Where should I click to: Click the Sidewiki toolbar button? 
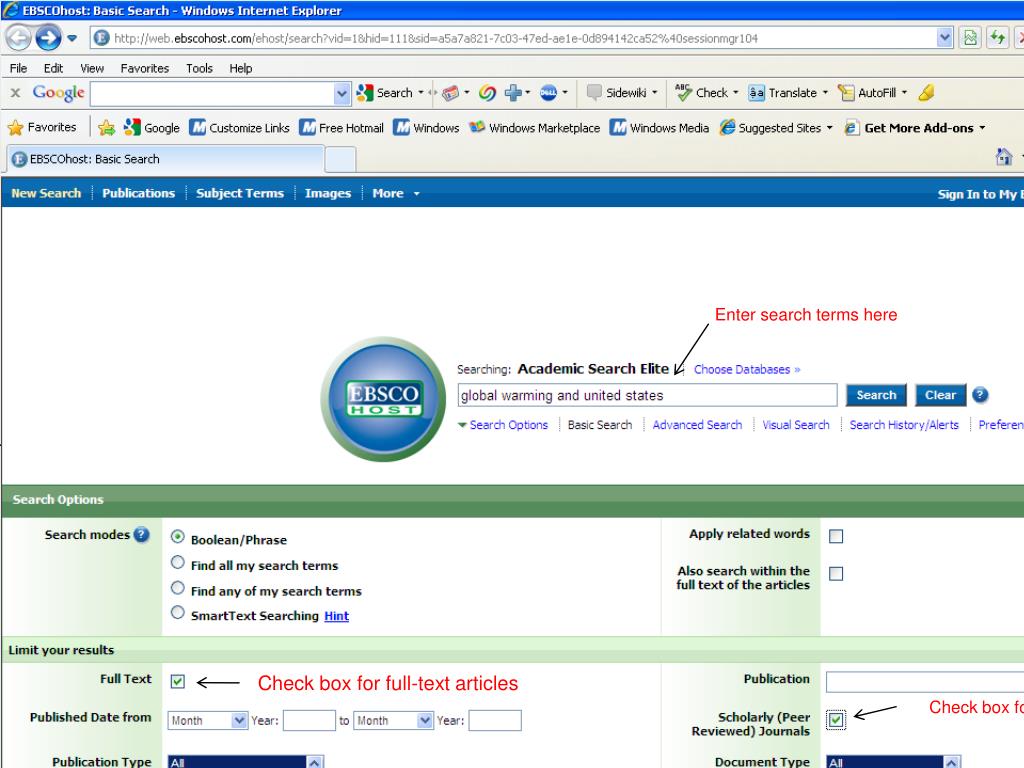(x=617, y=93)
